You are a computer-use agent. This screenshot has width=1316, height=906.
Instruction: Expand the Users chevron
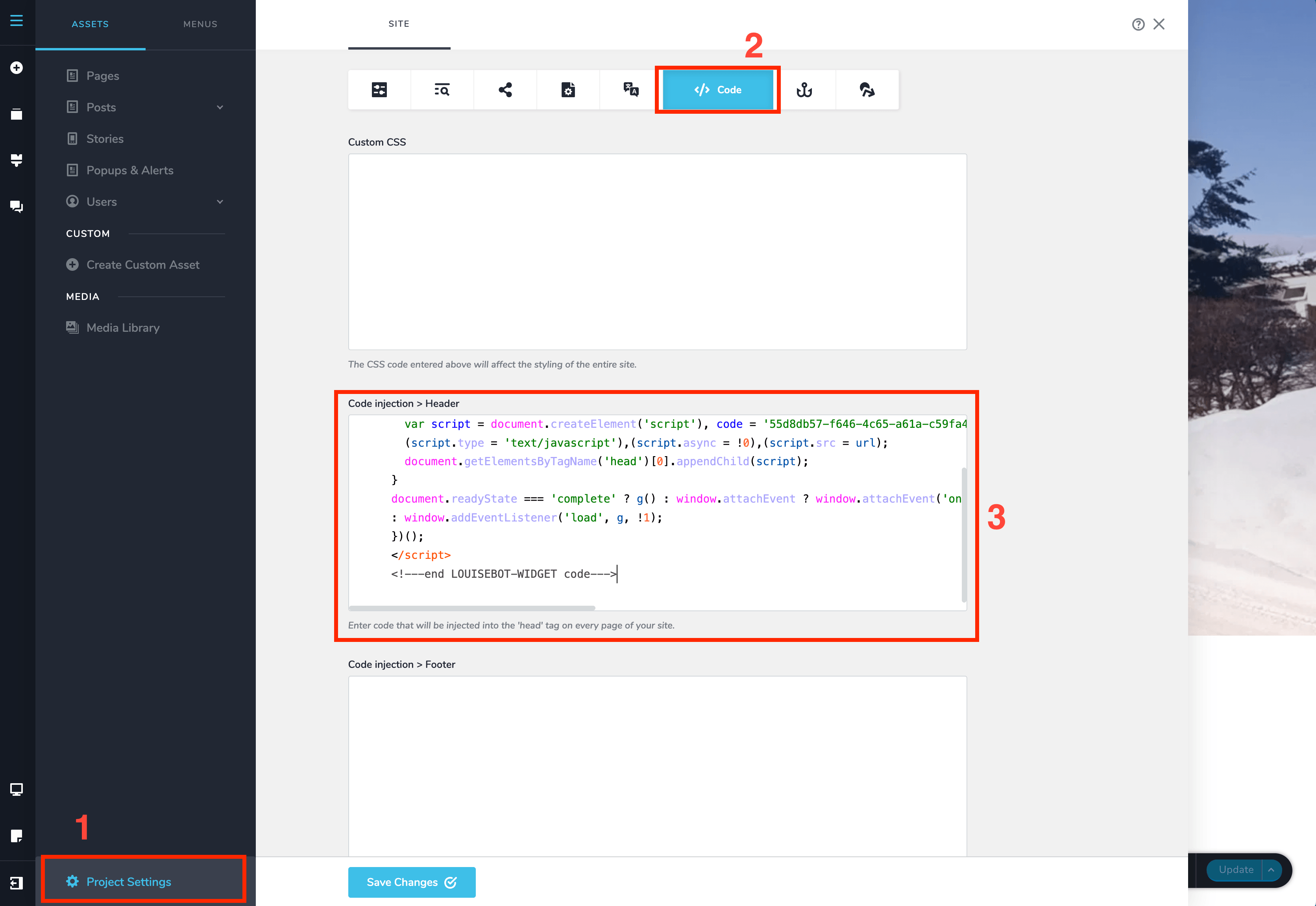pos(220,202)
